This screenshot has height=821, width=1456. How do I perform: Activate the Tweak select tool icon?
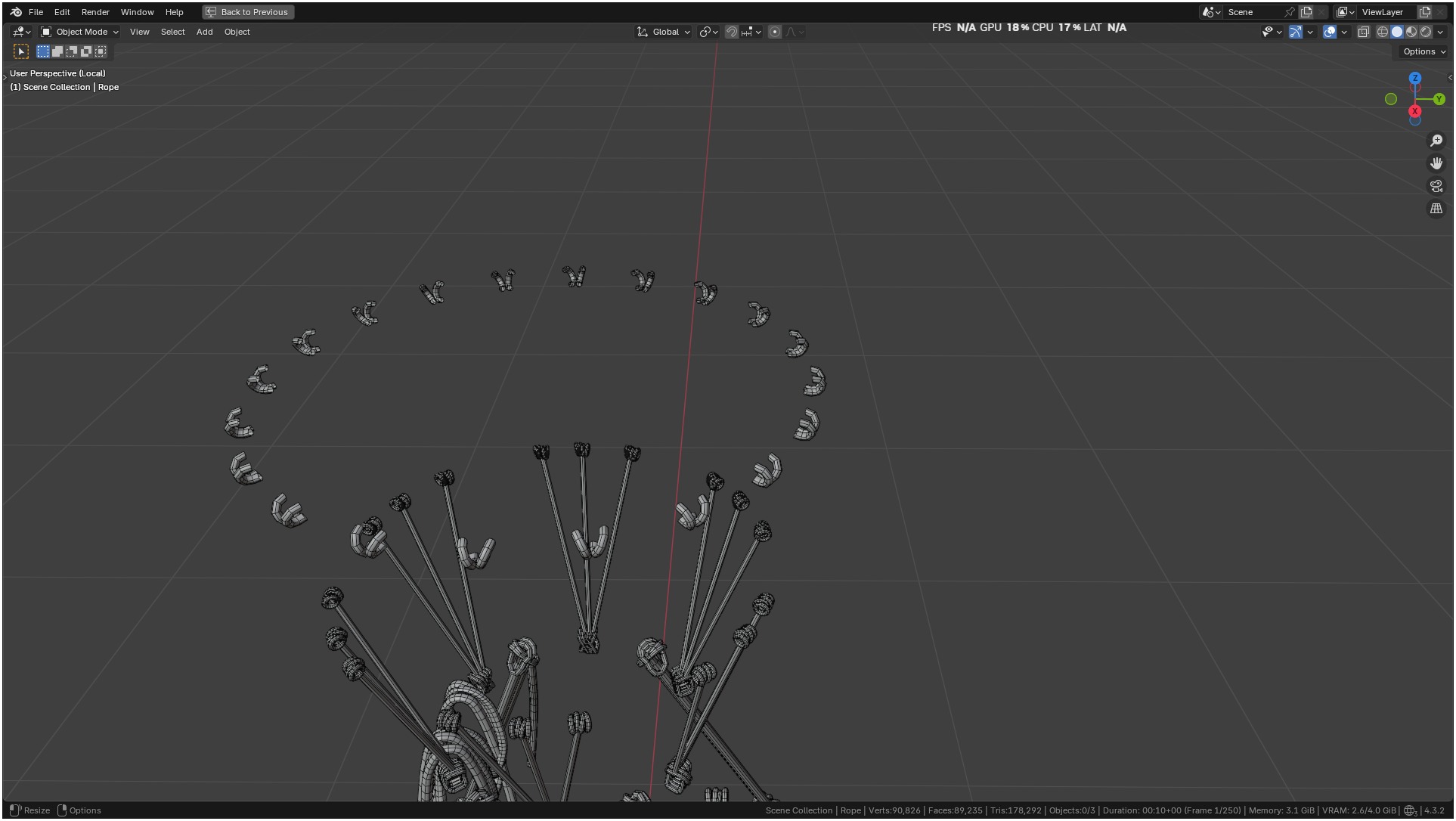pos(21,51)
